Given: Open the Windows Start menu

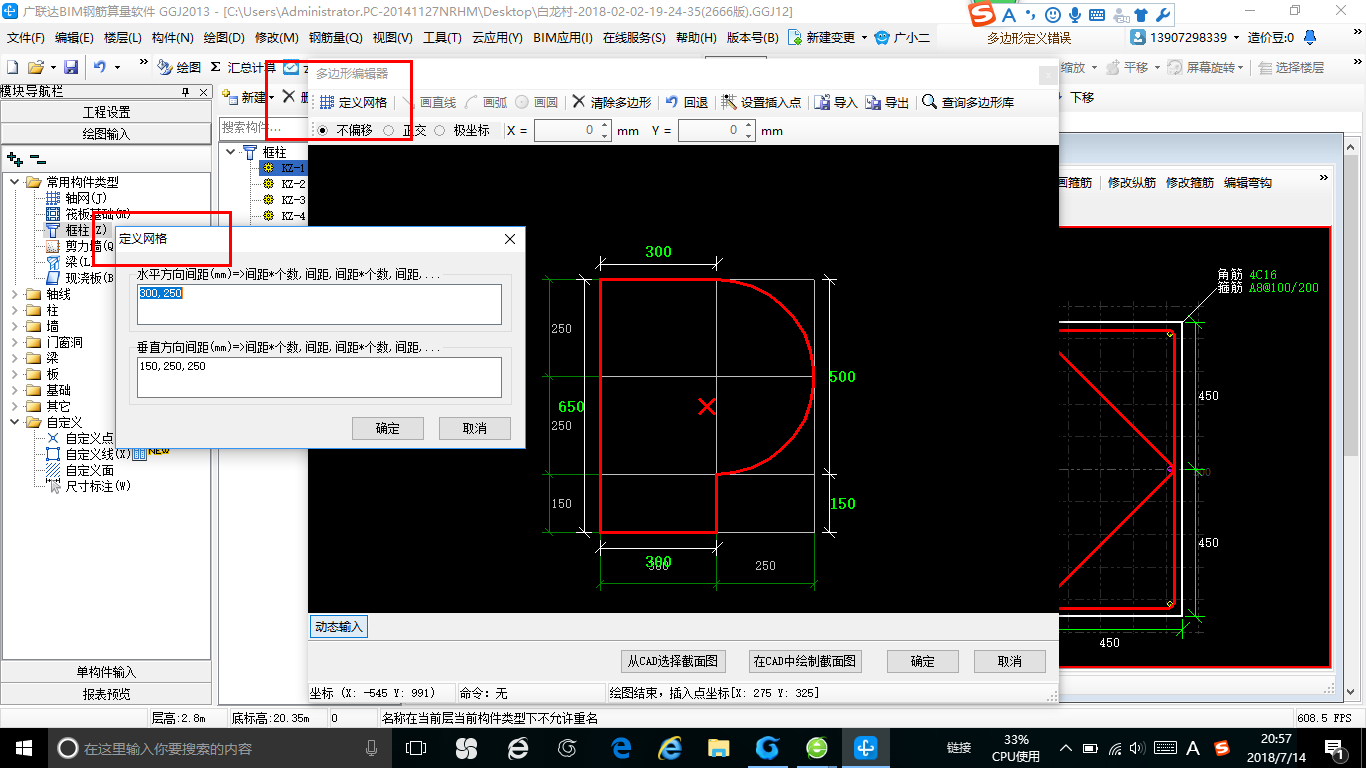Looking at the screenshot, I should coord(23,747).
